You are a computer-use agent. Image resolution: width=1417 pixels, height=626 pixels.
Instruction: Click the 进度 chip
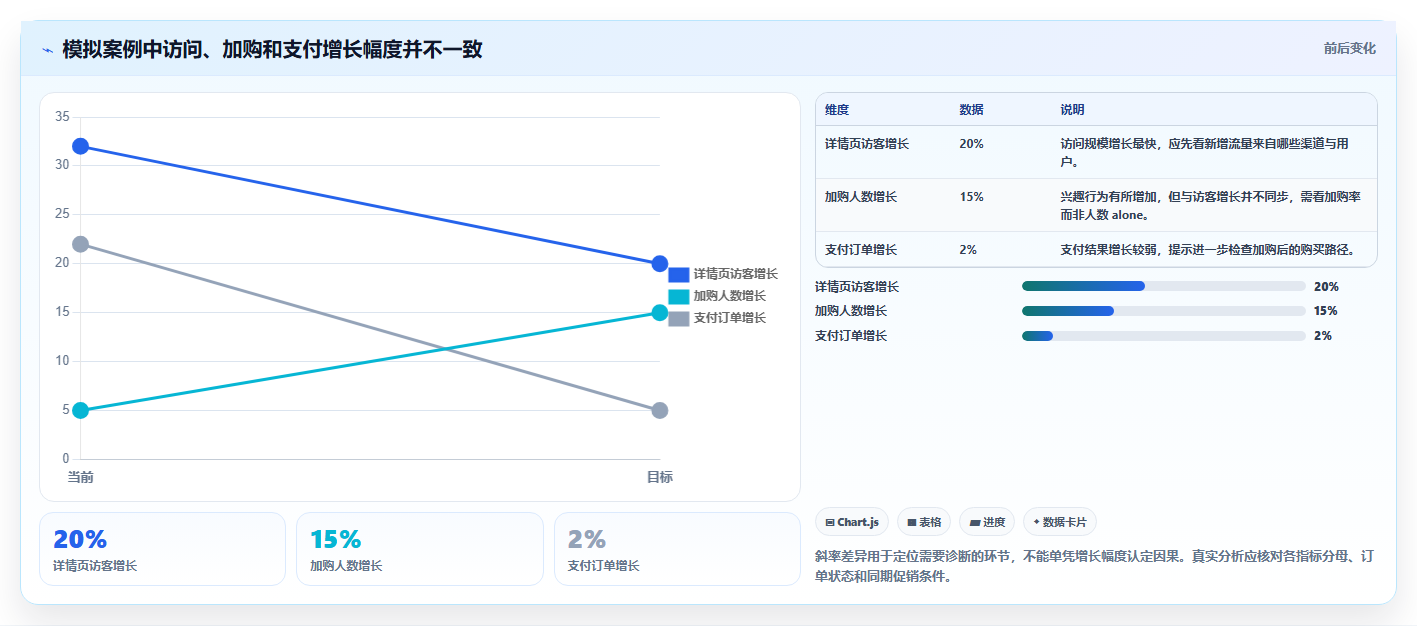tap(987, 522)
